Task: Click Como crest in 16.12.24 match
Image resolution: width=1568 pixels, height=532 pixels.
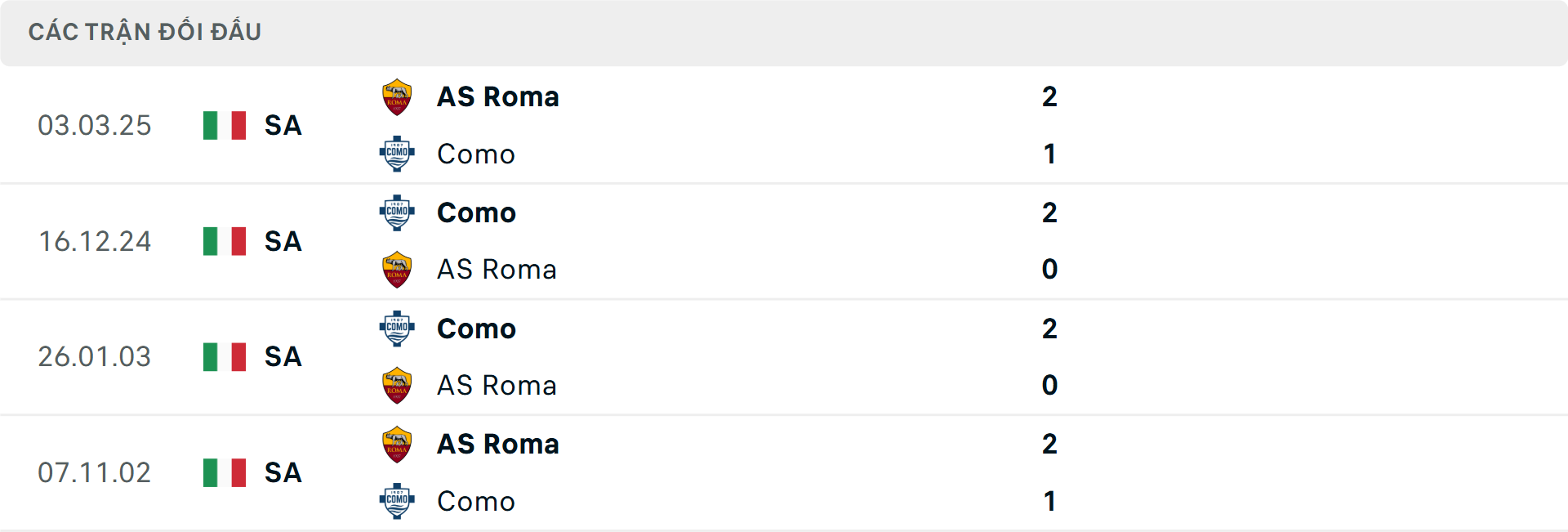Action: point(397,212)
